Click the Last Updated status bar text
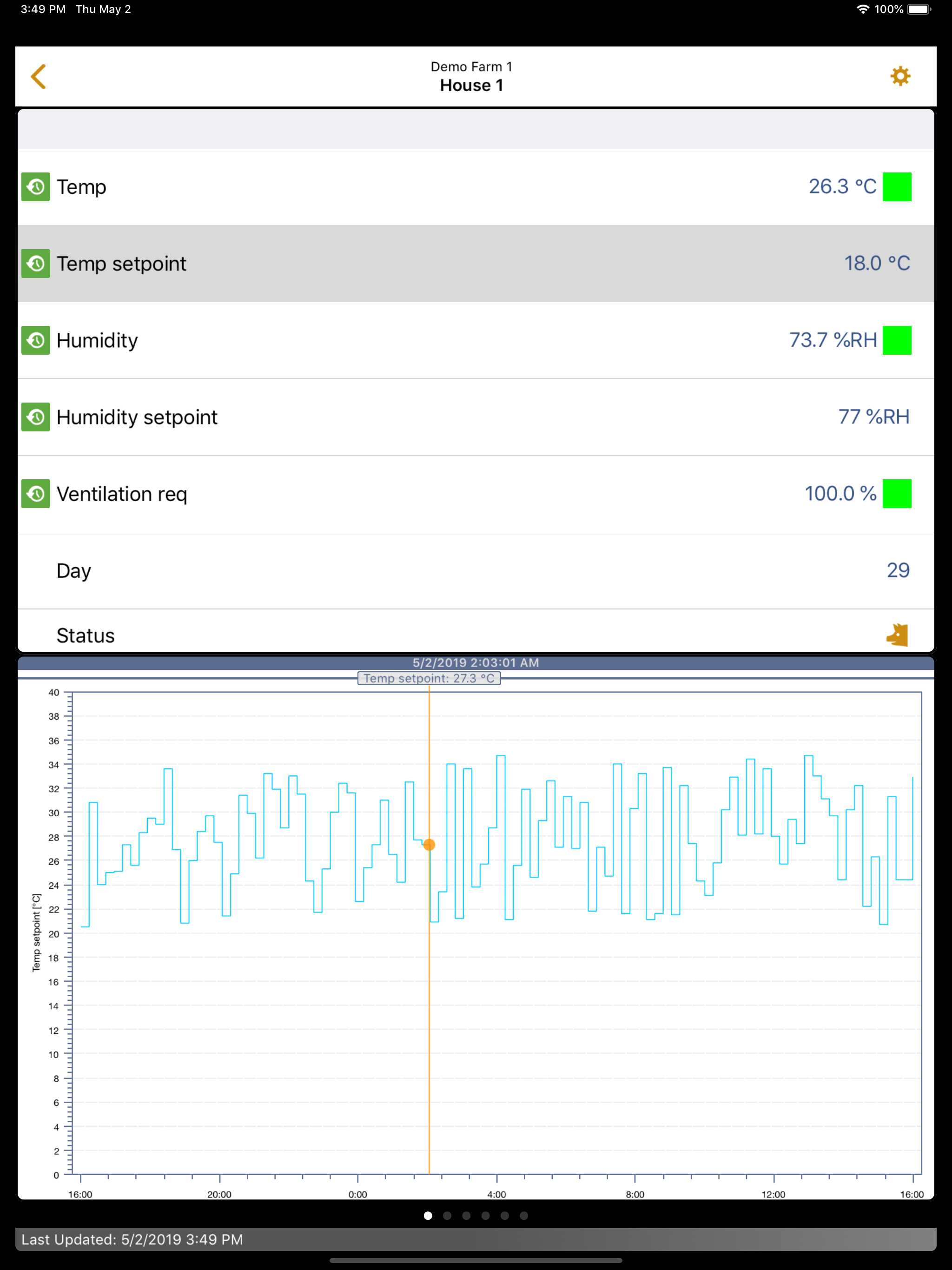Viewport: 952px width, 1270px height. pos(132,1240)
